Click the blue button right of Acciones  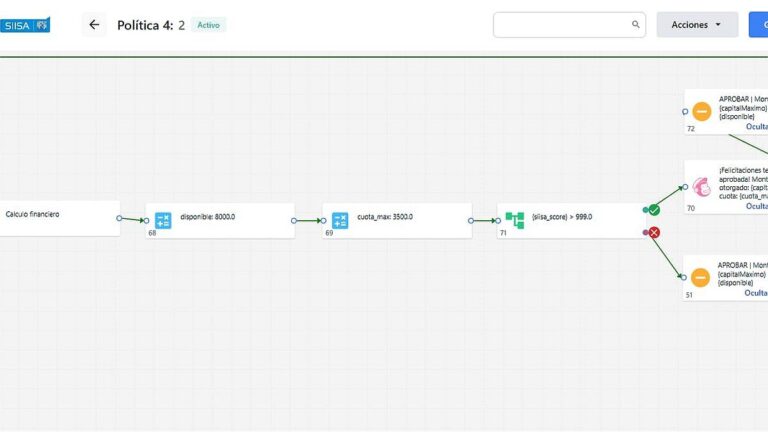click(x=758, y=25)
